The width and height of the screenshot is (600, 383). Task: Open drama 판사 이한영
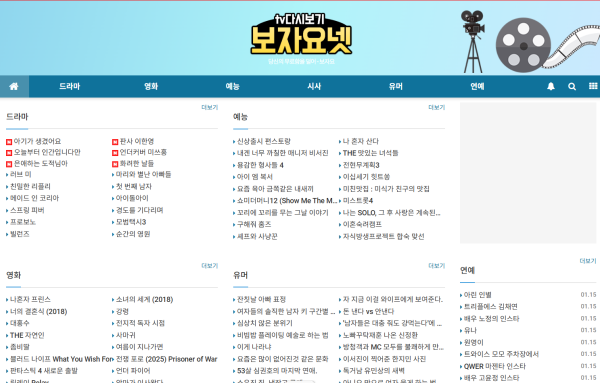click(x=137, y=142)
